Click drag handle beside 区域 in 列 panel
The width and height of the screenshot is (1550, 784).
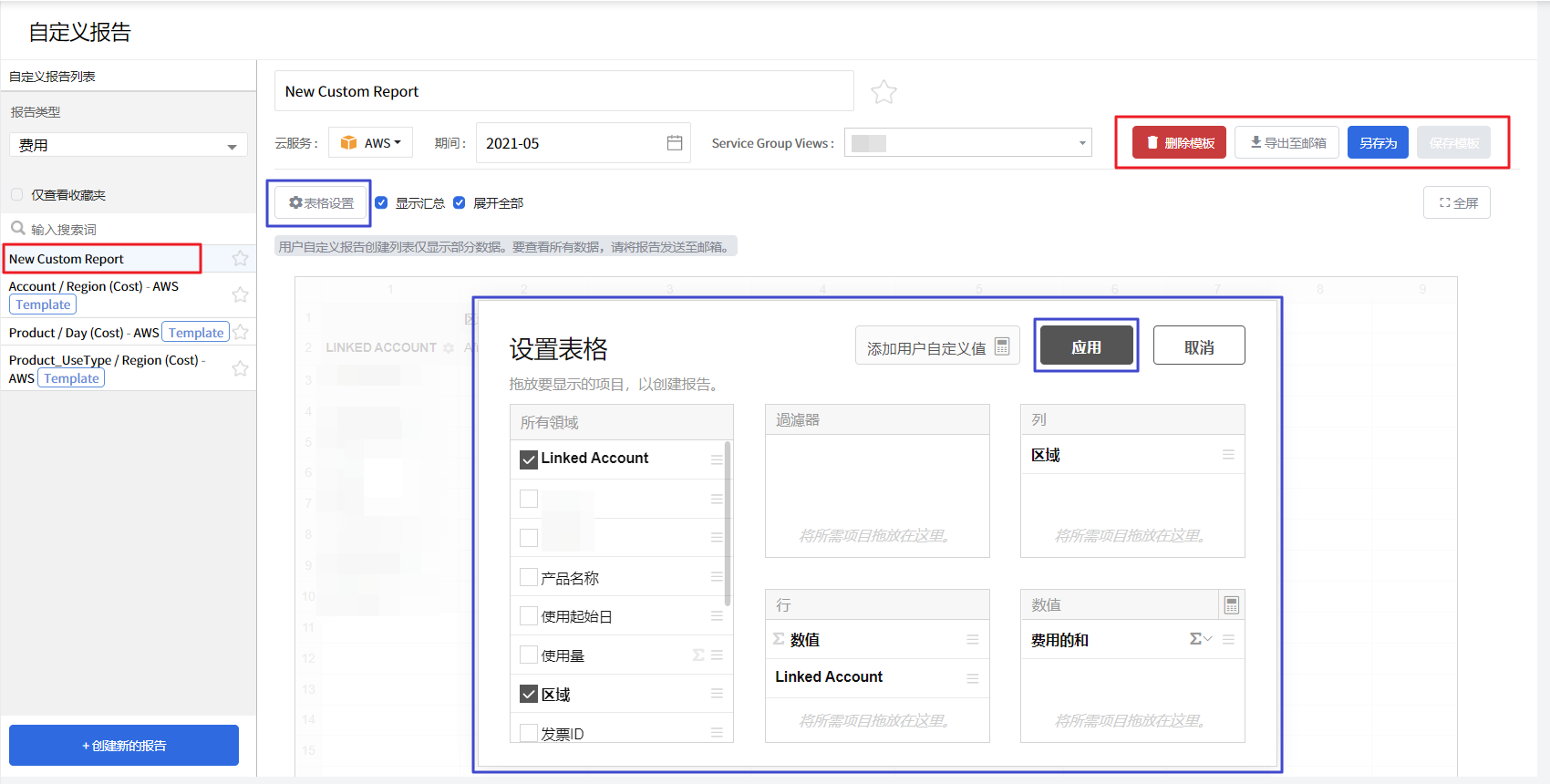coord(1228,455)
